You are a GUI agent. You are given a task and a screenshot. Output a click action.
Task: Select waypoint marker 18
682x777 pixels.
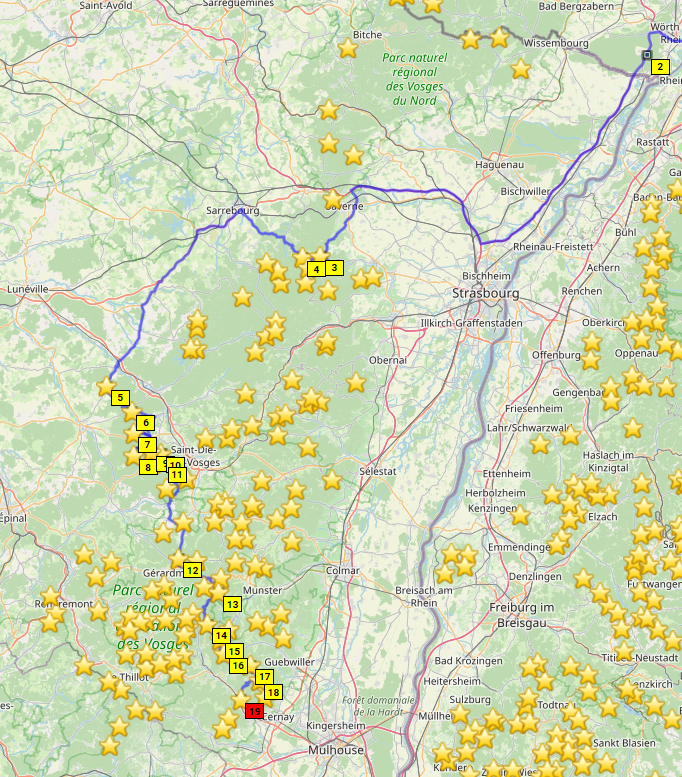pos(273,691)
